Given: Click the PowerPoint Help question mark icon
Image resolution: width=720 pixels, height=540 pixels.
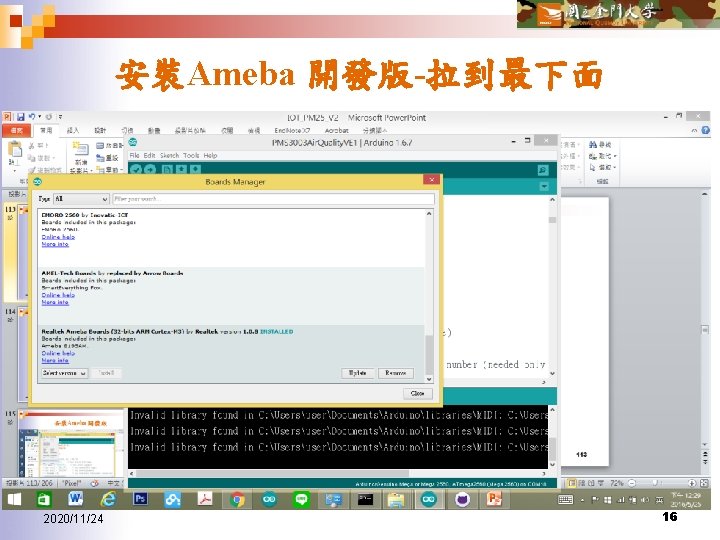Looking at the screenshot, I should tap(705, 130).
